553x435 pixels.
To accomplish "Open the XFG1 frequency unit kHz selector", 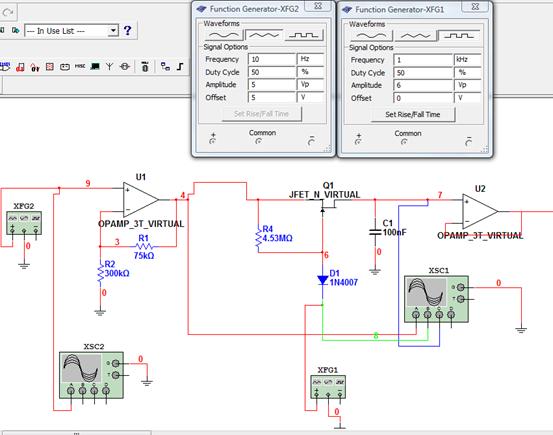I will coord(467,60).
